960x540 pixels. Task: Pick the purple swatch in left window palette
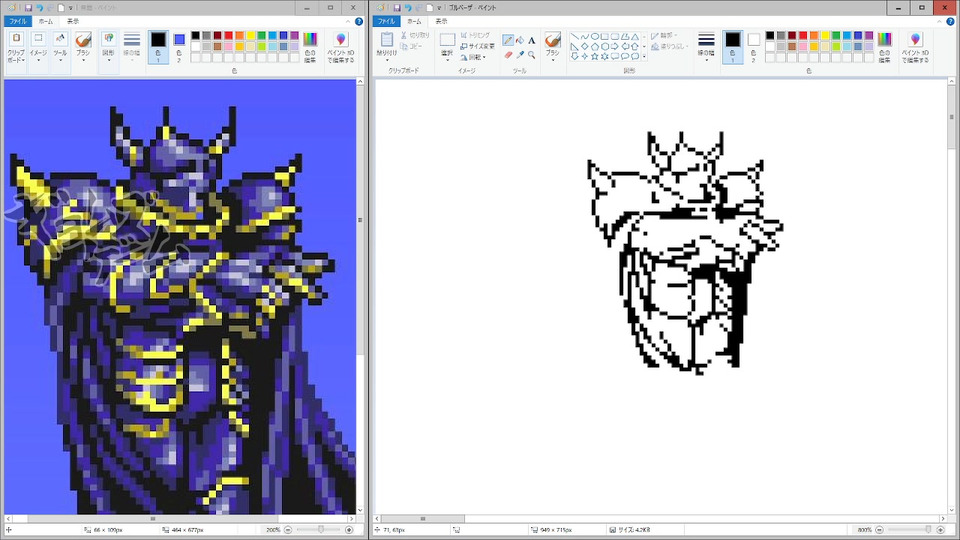tap(294, 36)
